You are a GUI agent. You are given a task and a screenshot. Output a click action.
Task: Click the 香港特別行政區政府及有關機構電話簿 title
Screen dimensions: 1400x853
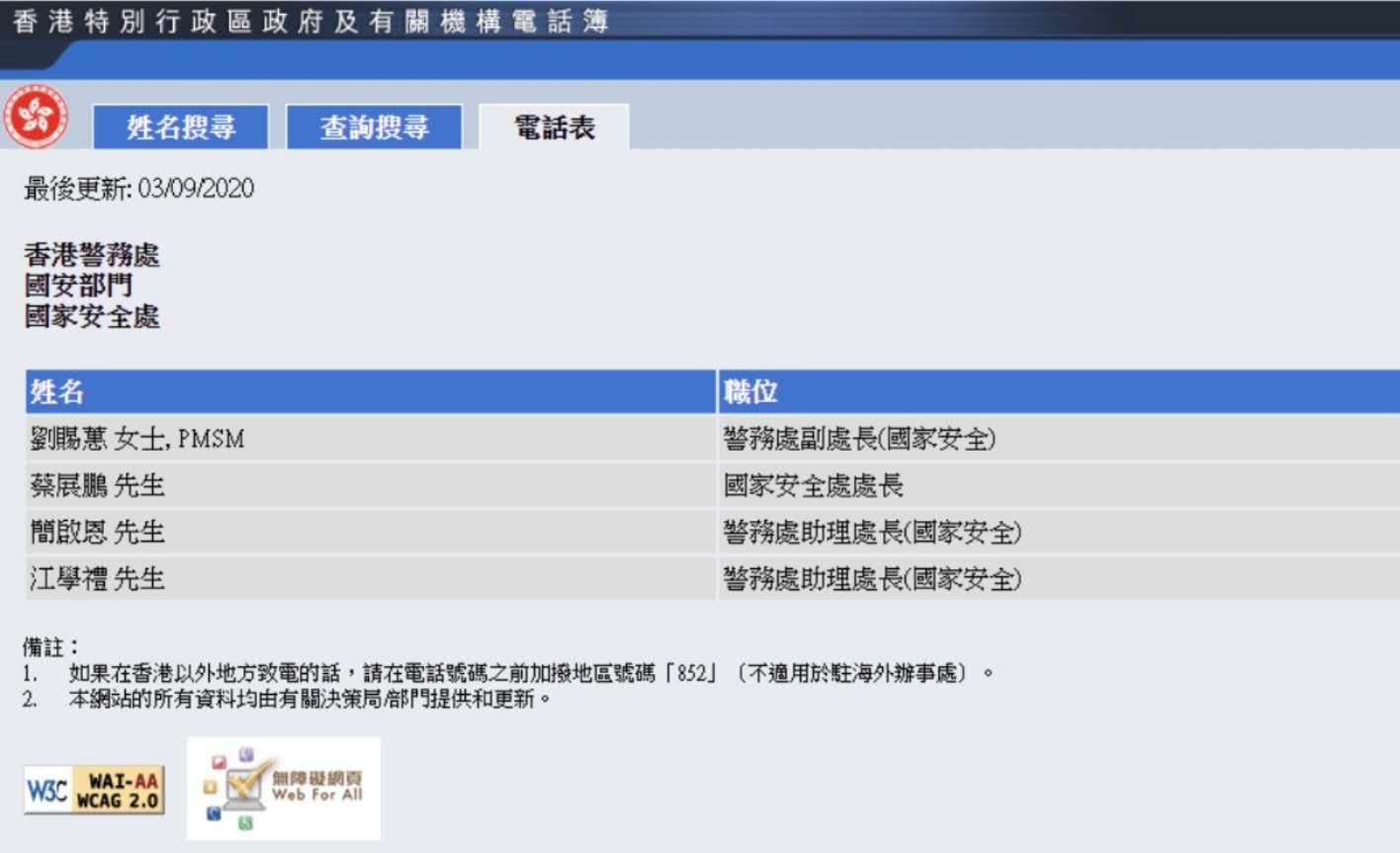(x=311, y=22)
